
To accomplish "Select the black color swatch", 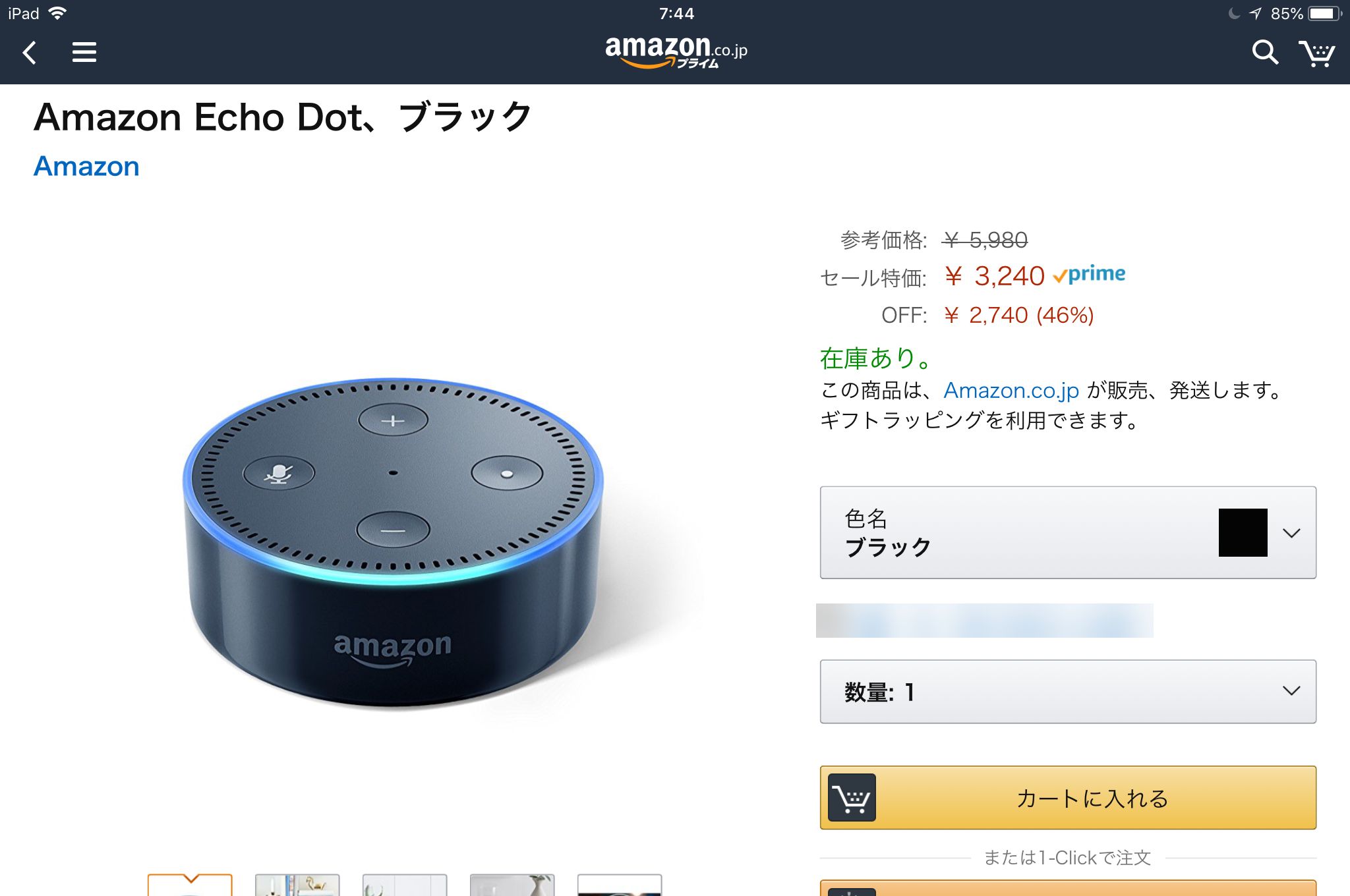I will tap(1243, 532).
